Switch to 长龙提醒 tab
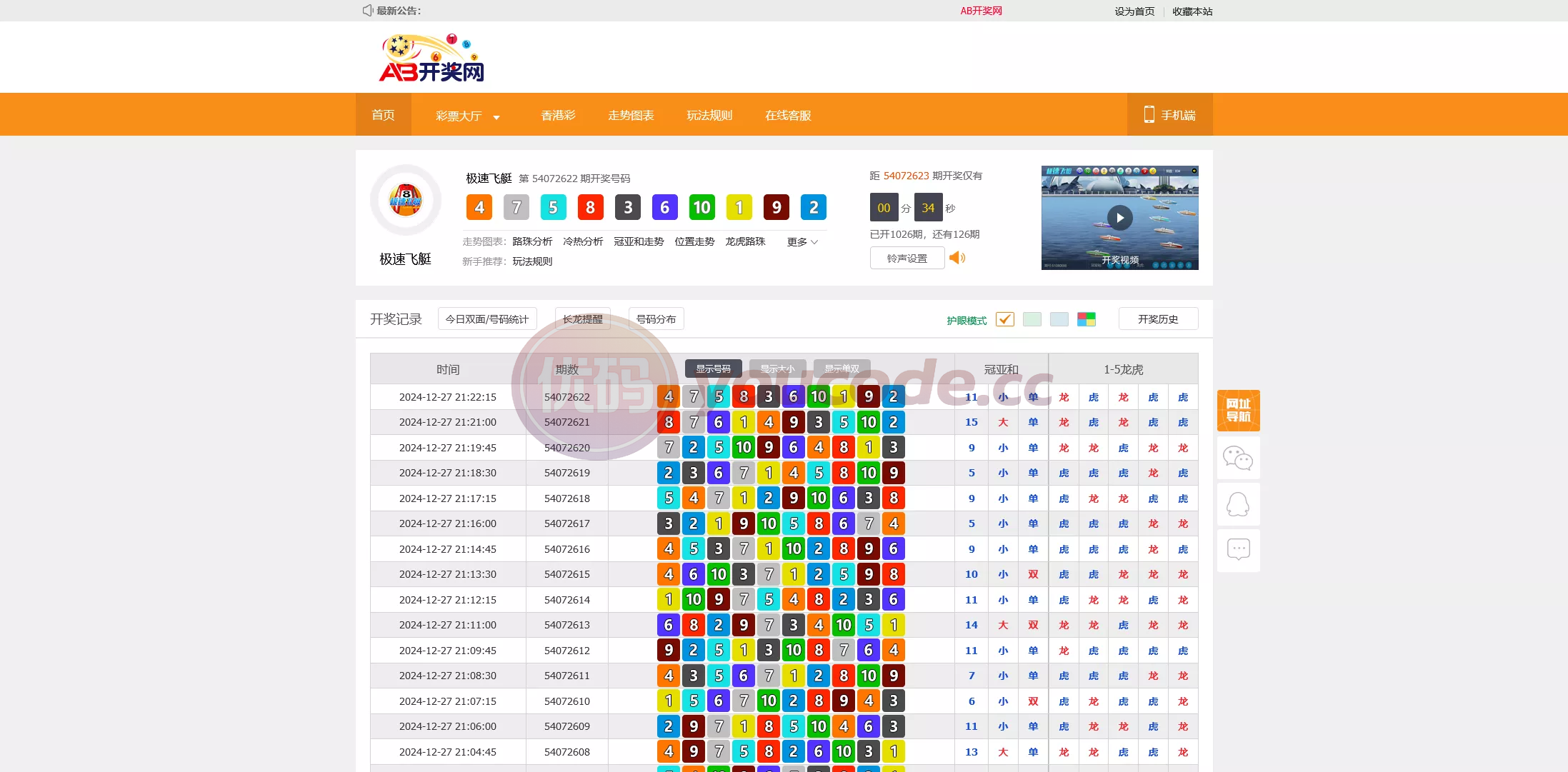 [583, 319]
